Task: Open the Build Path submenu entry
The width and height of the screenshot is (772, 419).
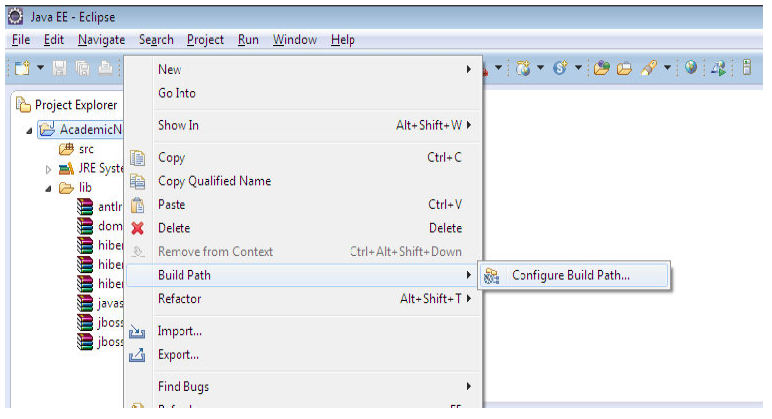Action: coord(184,275)
